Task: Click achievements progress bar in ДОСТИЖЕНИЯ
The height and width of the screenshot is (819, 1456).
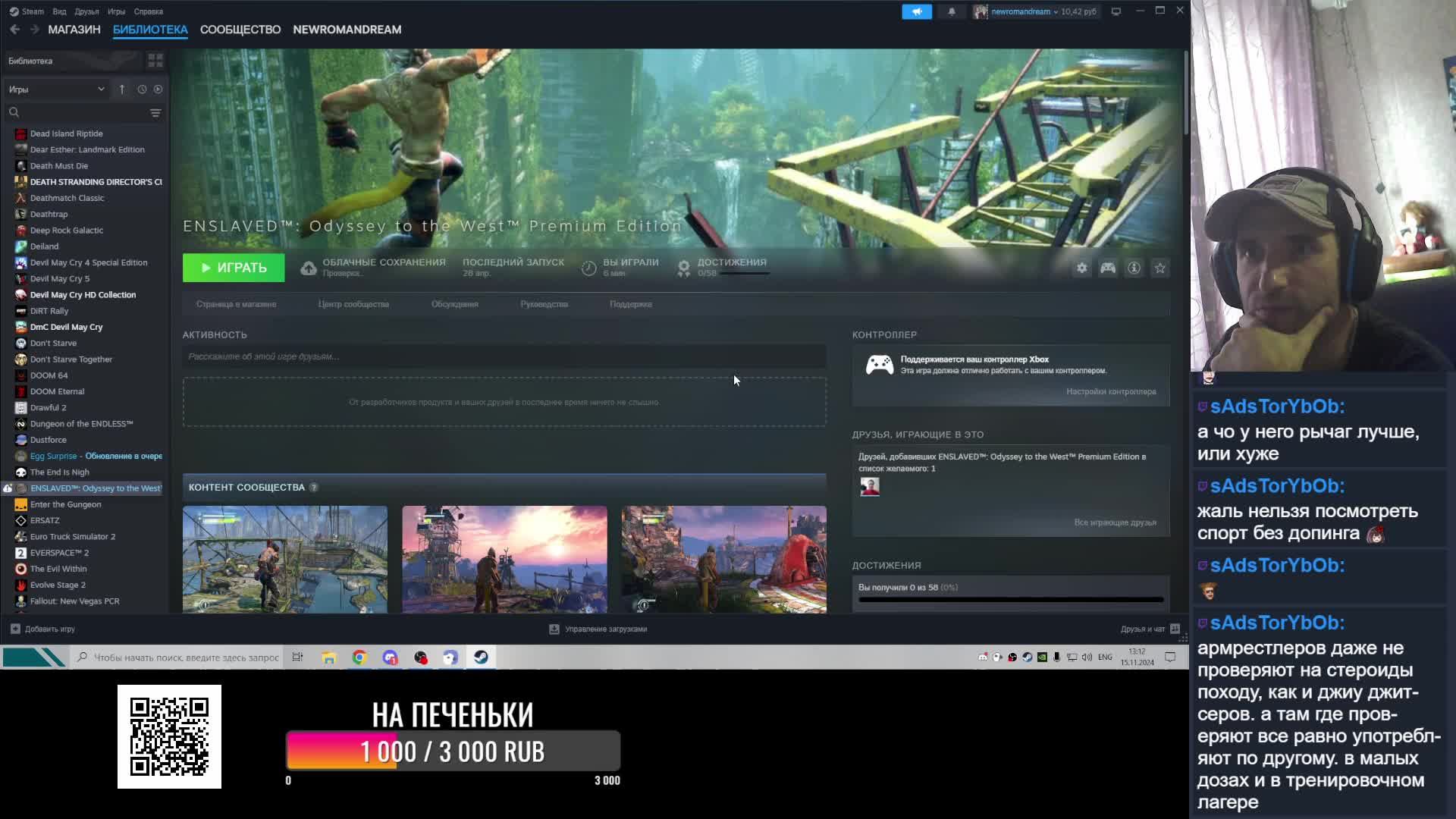Action: pyautogui.click(x=1010, y=600)
